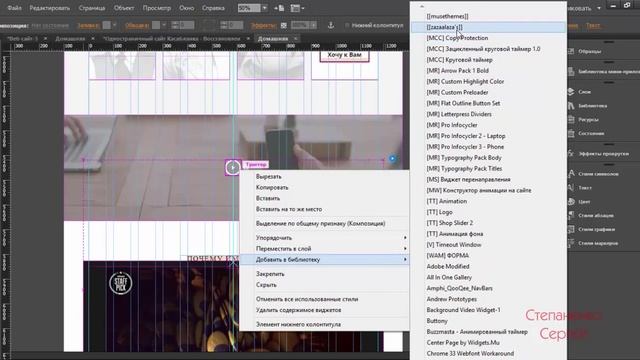The height and width of the screenshot is (360, 640).
Task: Expand the Упорядочить submenu
Action: pos(324,238)
